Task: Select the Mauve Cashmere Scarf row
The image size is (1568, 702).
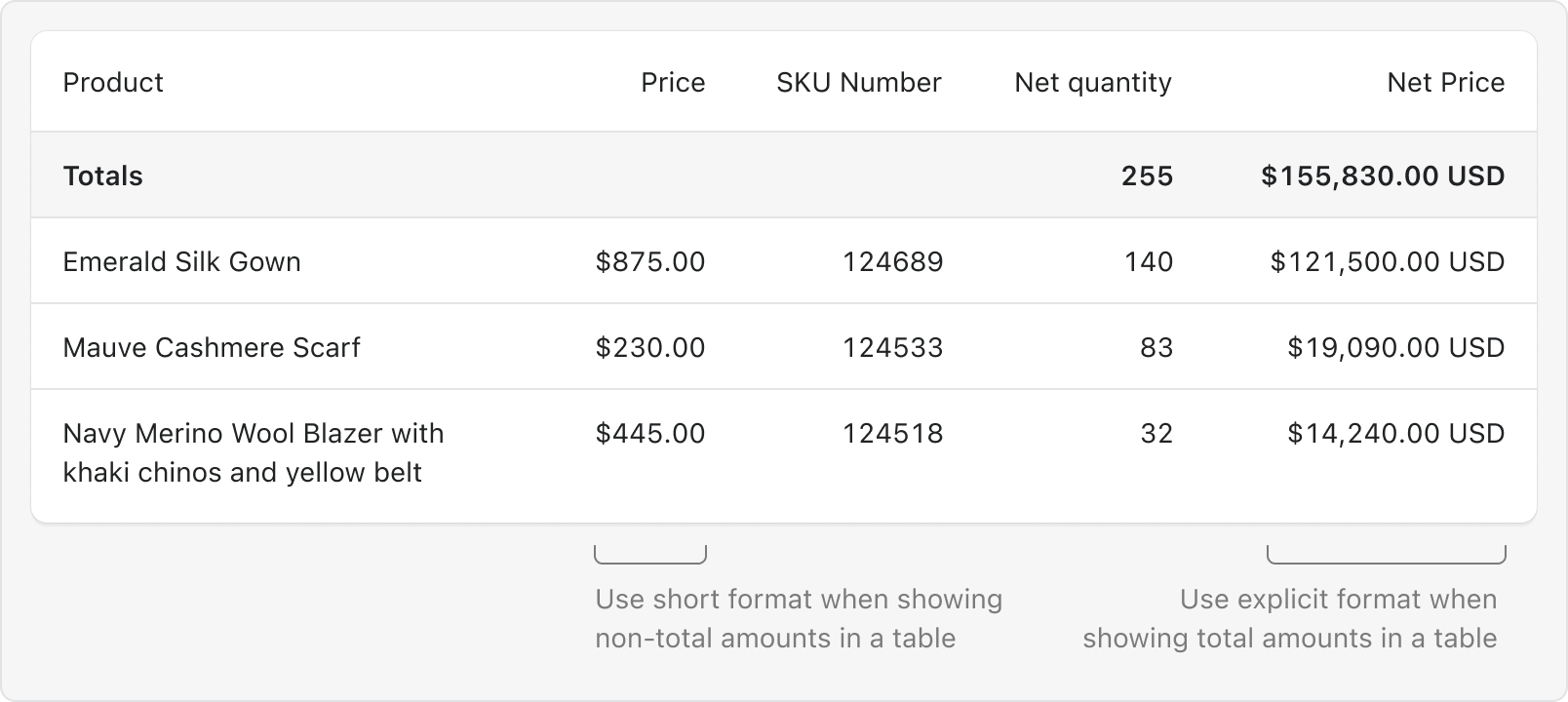Action: (x=784, y=347)
